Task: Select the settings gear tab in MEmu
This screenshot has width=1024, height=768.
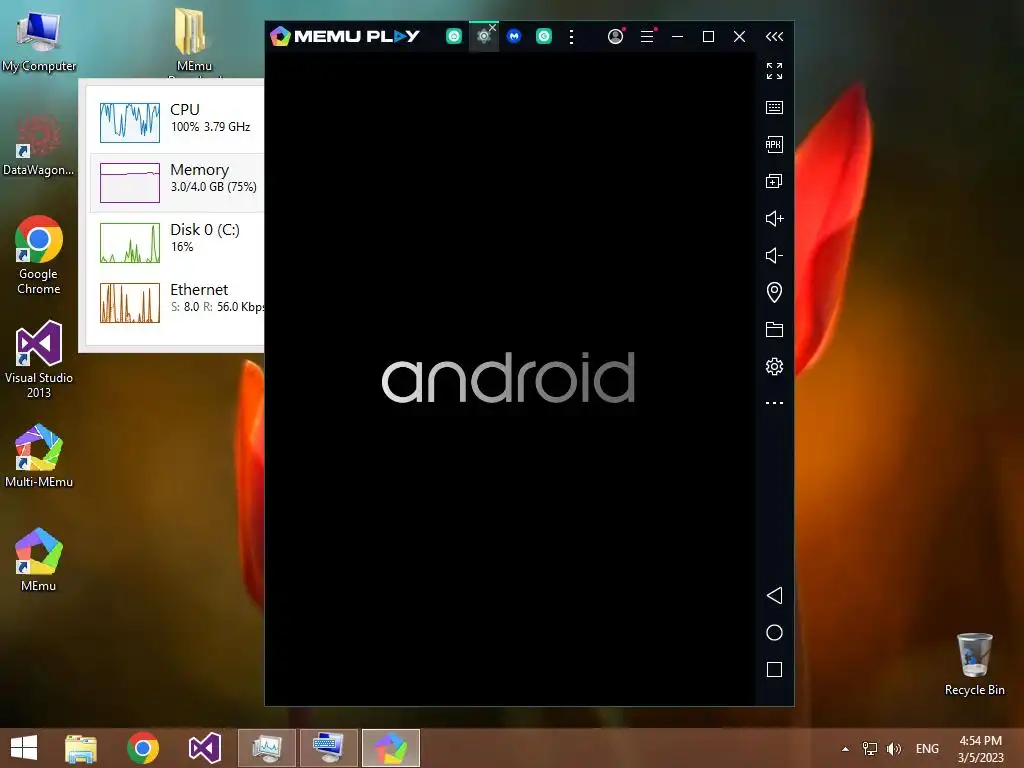Action: pyautogui.click(x=483, y=37)
